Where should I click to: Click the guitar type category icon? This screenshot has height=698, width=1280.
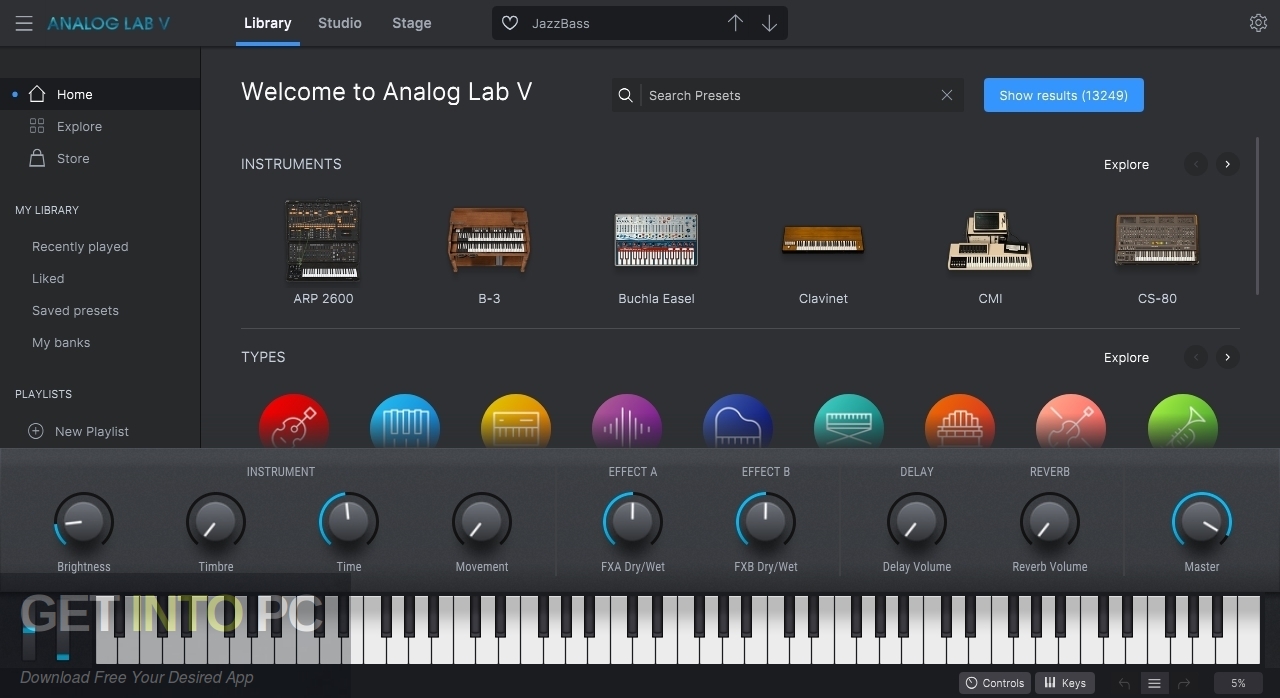pos(293,422)
